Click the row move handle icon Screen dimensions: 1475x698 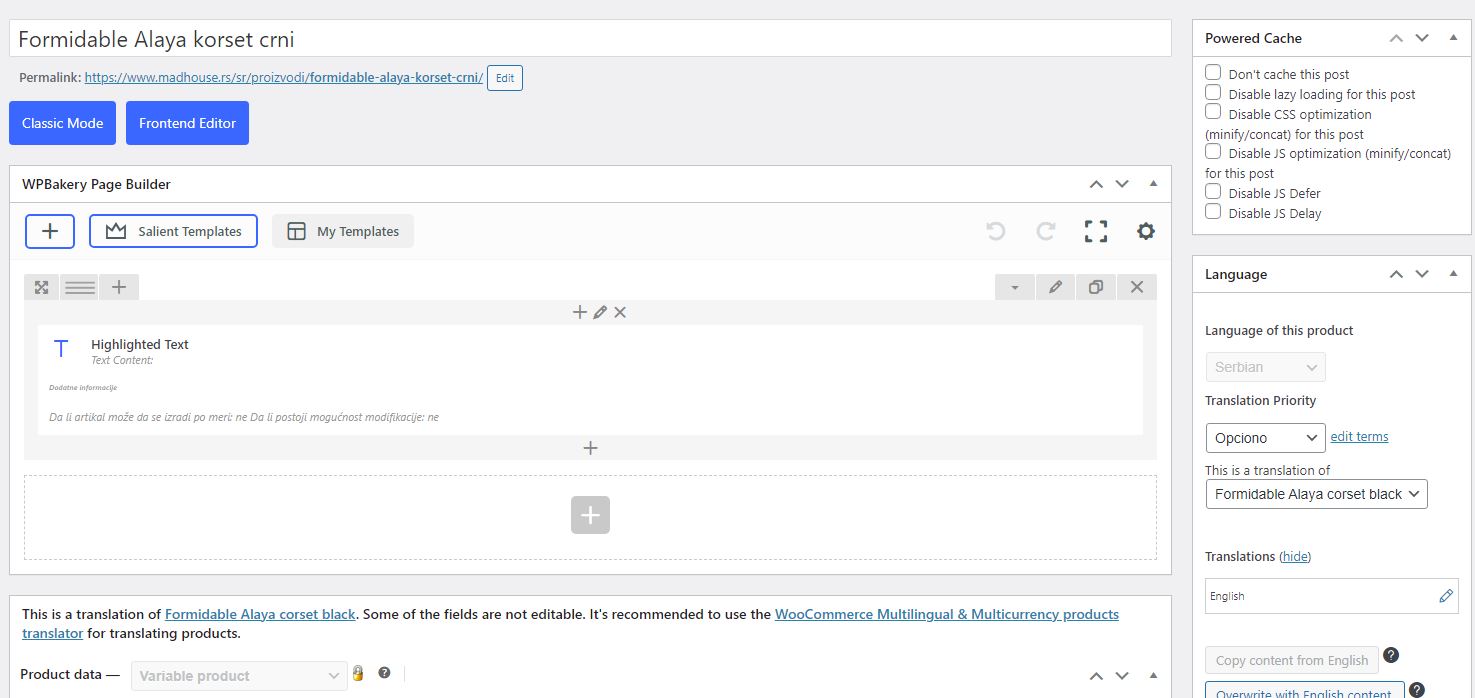(41, 287)
